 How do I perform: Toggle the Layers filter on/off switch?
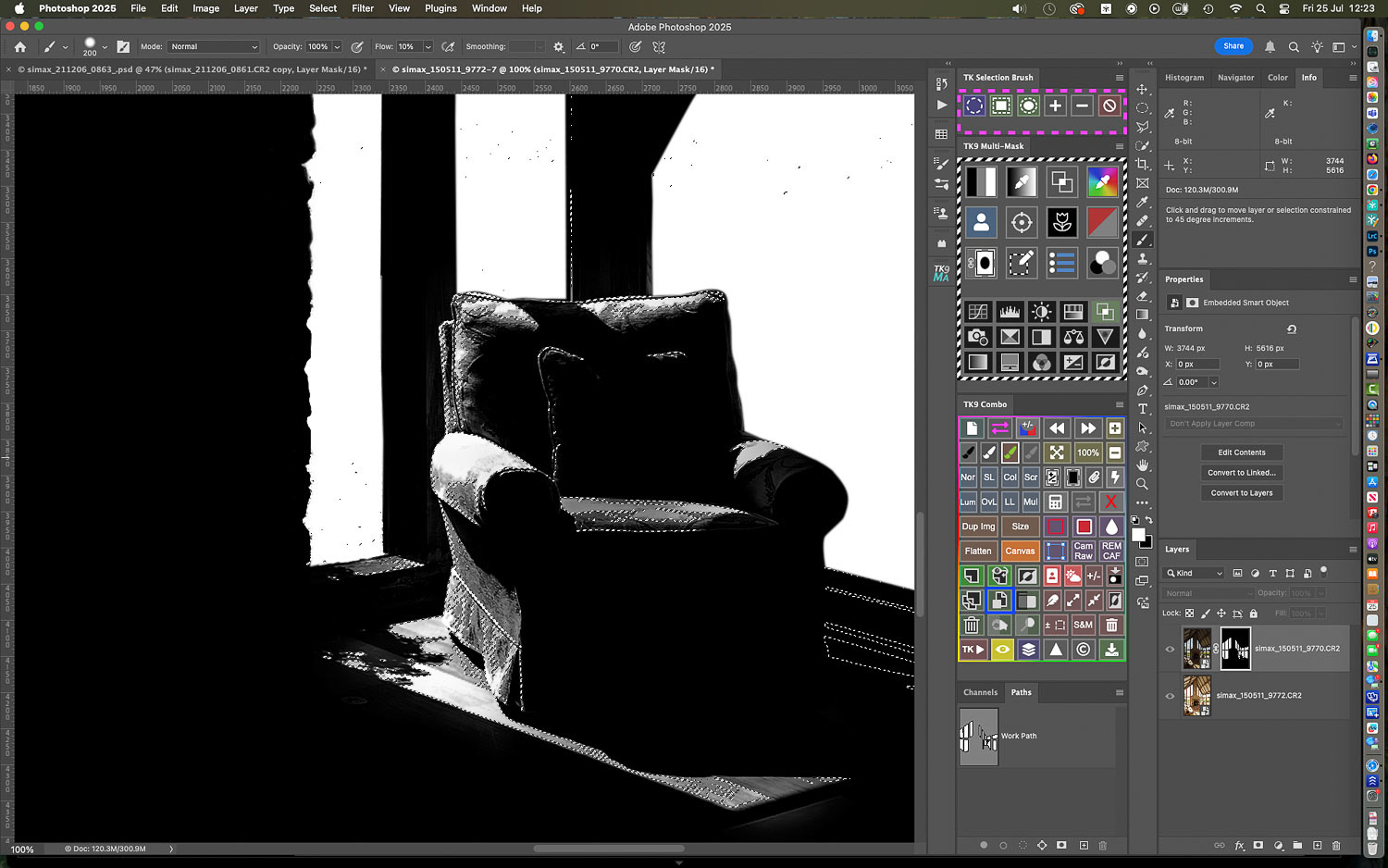coord(1323,571)
